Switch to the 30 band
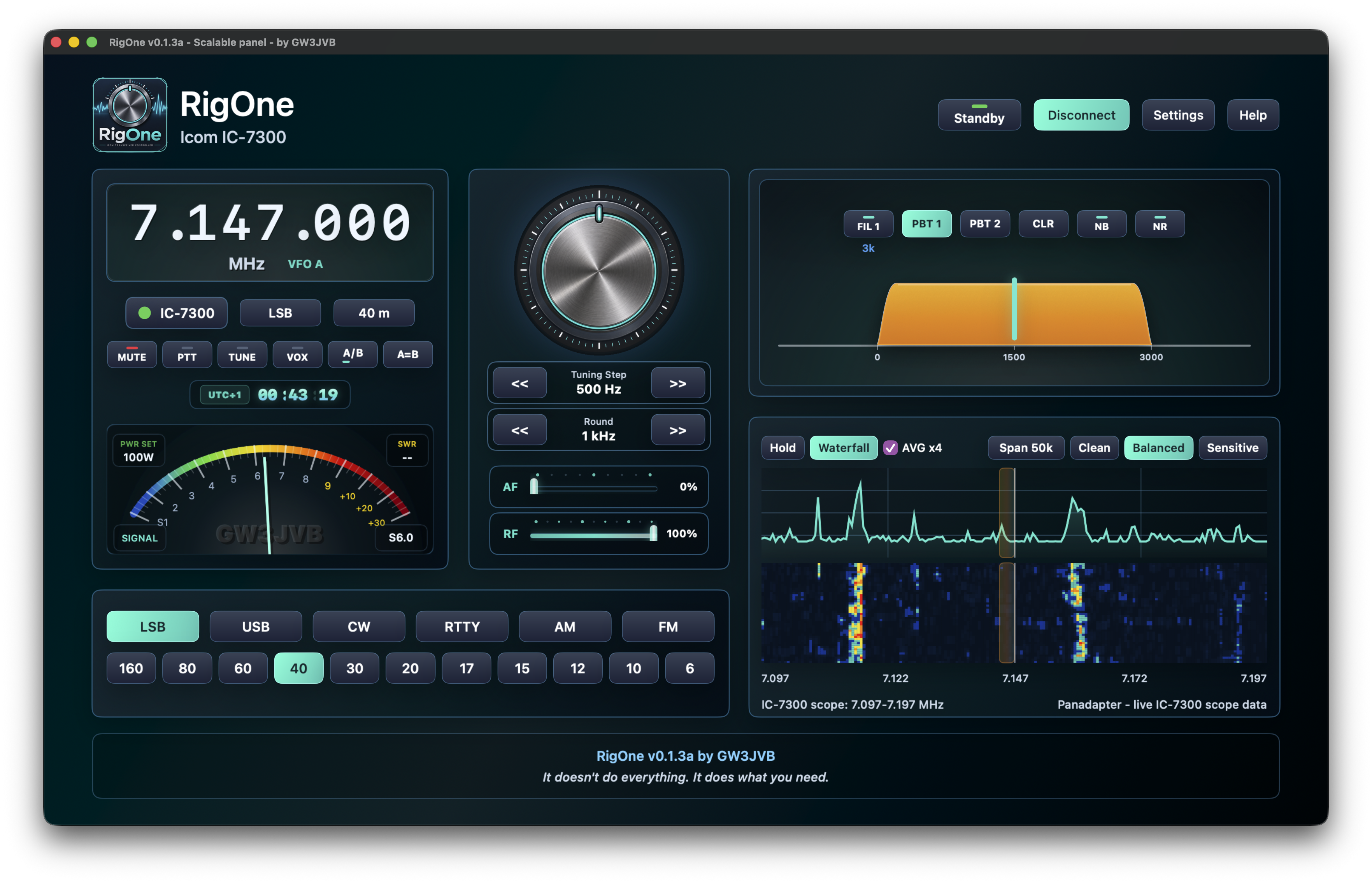 [x=355, y=668]
